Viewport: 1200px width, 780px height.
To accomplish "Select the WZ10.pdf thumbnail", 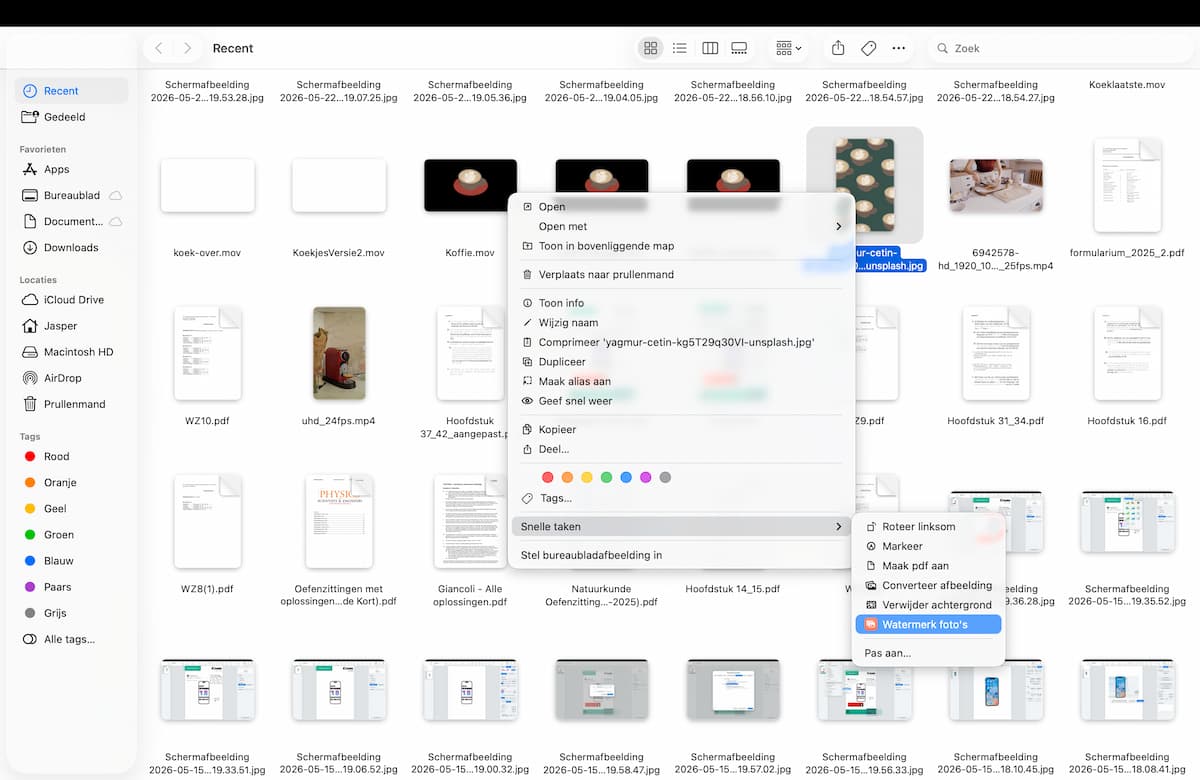I will (207, 353).
